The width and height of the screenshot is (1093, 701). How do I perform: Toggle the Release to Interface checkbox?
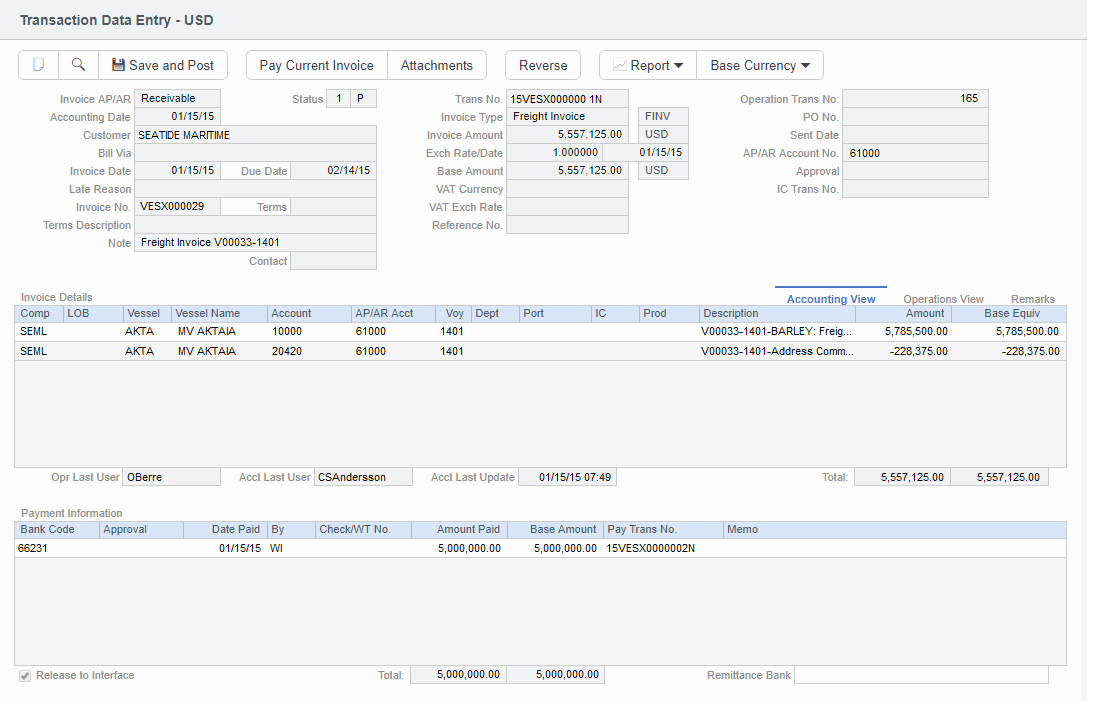tap(25, 676)
